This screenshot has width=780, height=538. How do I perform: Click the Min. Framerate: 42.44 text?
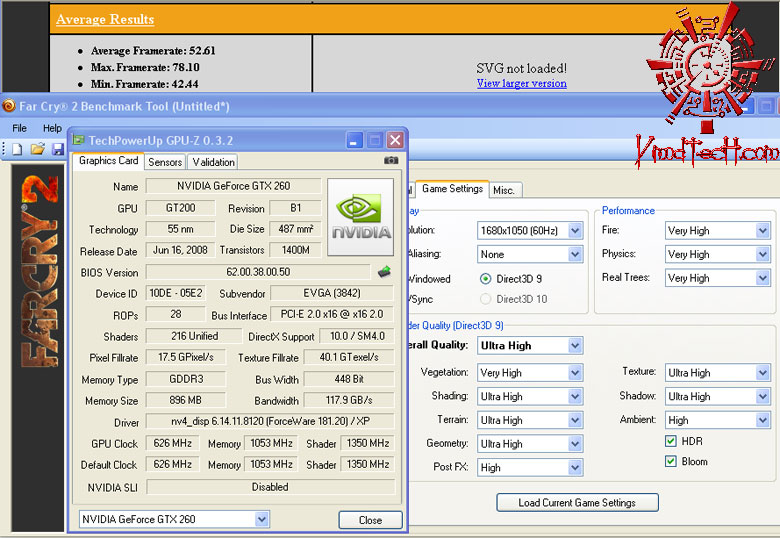[x=145, y=84]
